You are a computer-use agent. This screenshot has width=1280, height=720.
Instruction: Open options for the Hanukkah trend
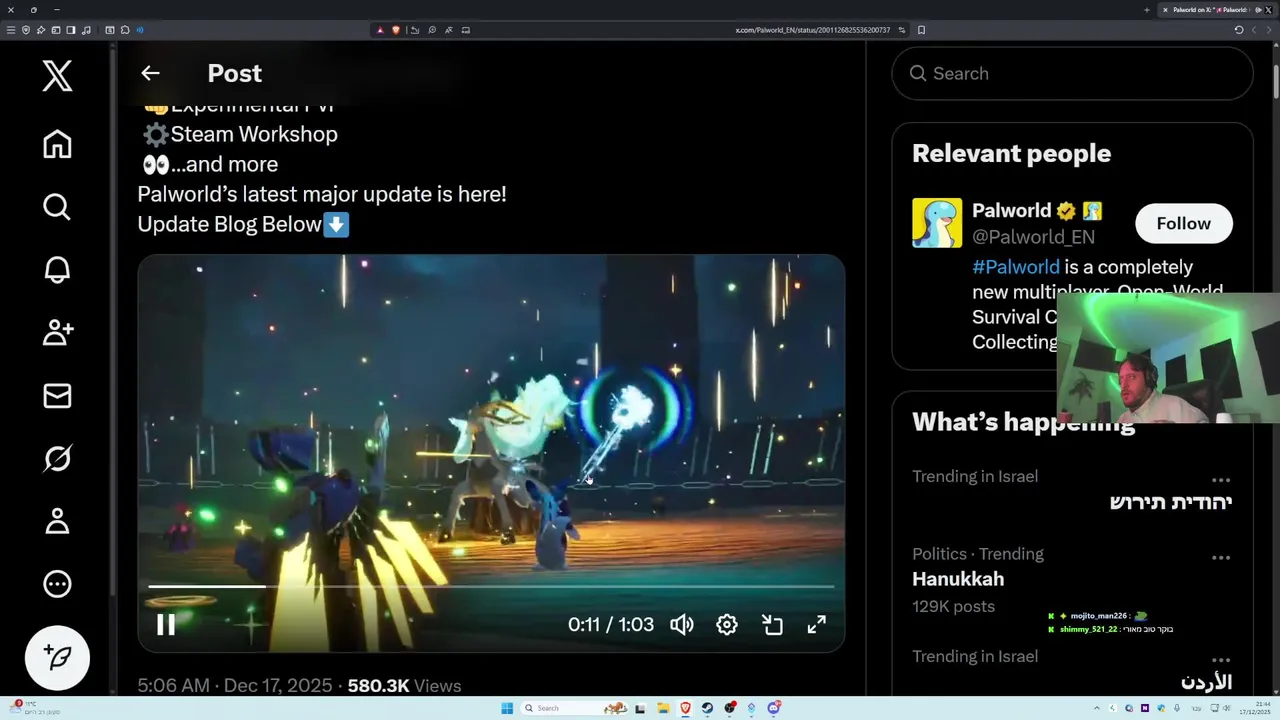coord(1221,558)
